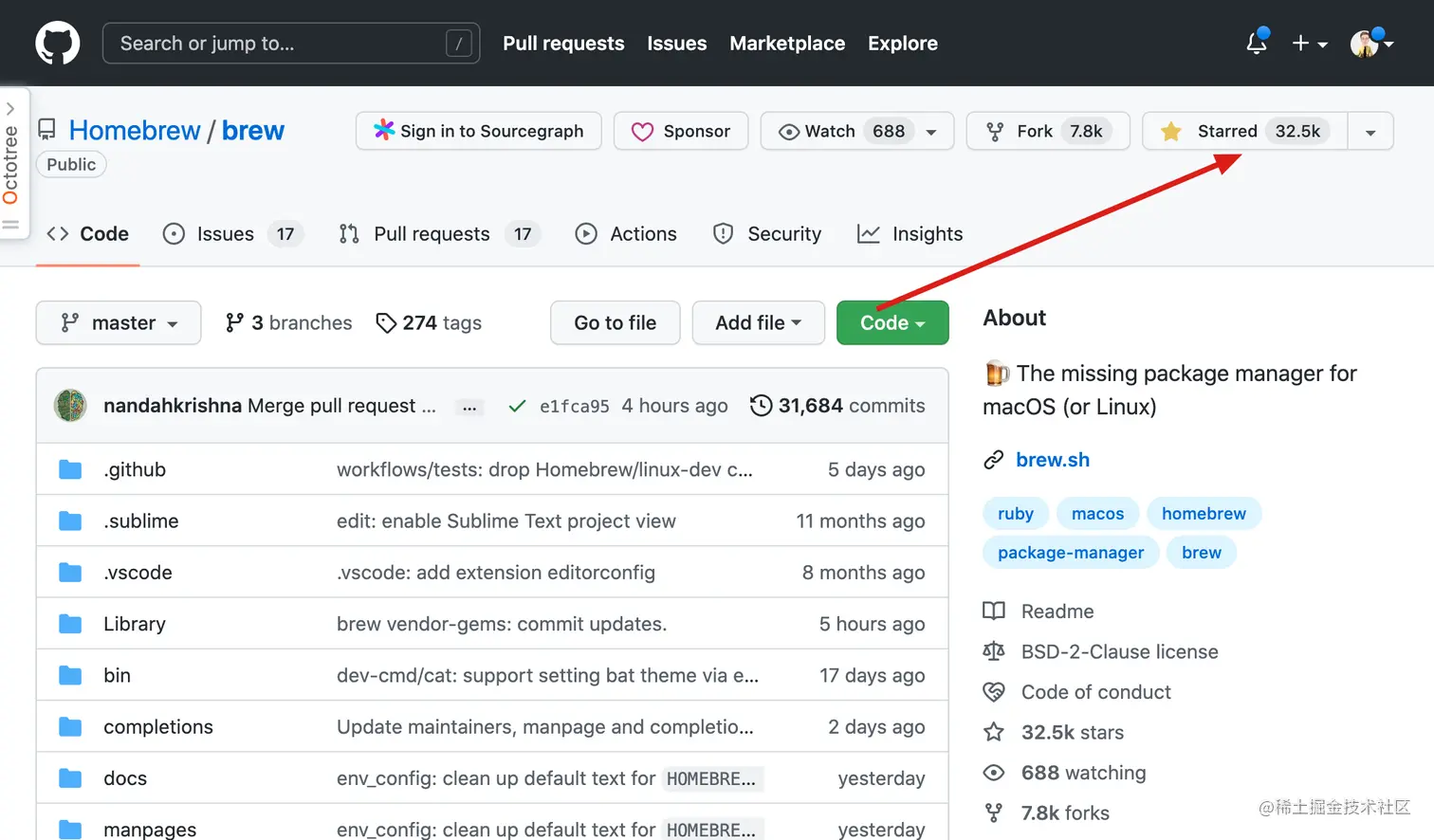Open commit message 'edit: enable Sublime Text project view'
The image size is (1434, 840).
click(506, 521)
